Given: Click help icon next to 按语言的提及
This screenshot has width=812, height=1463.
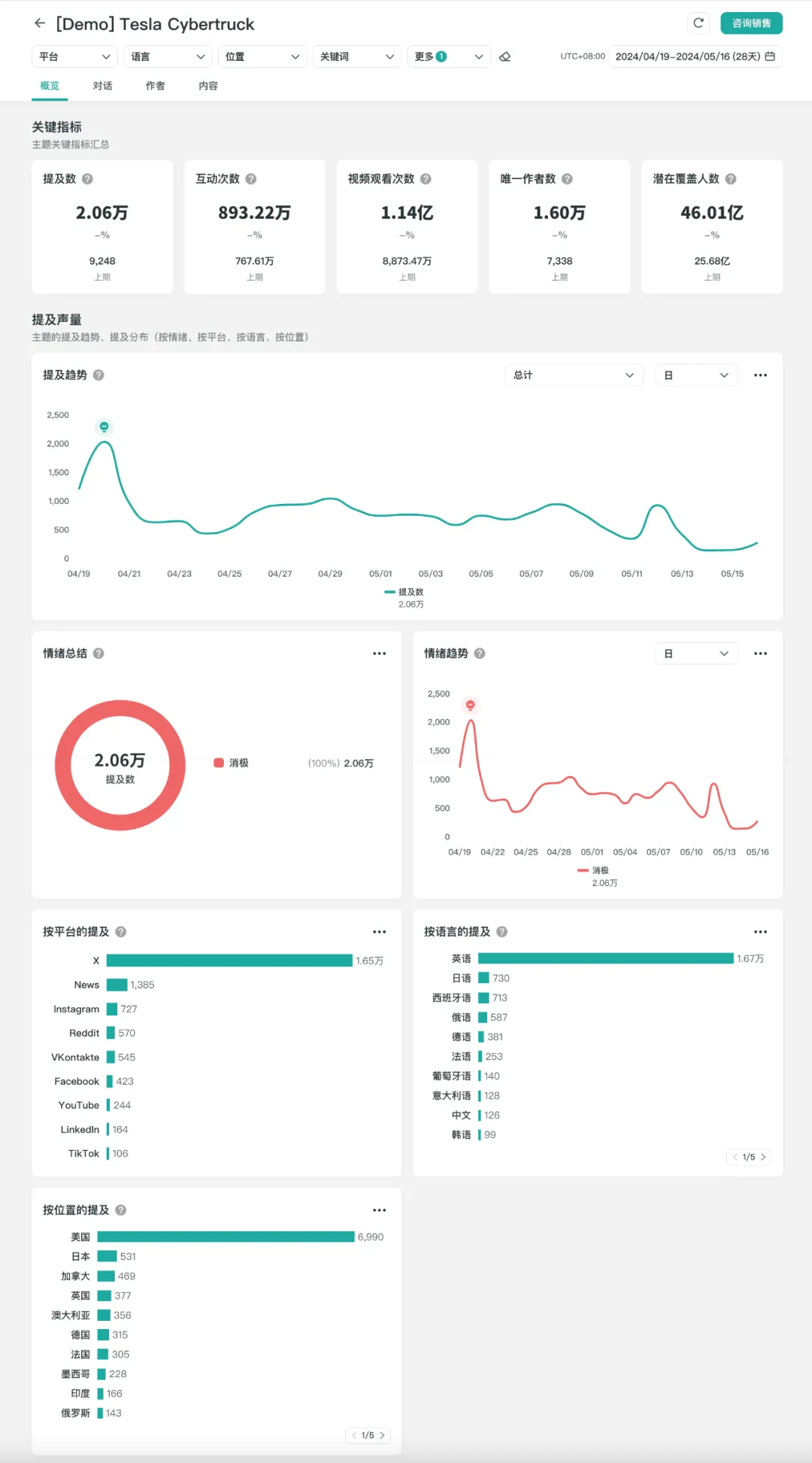Looking at the screenshot, I should [502, 932].
